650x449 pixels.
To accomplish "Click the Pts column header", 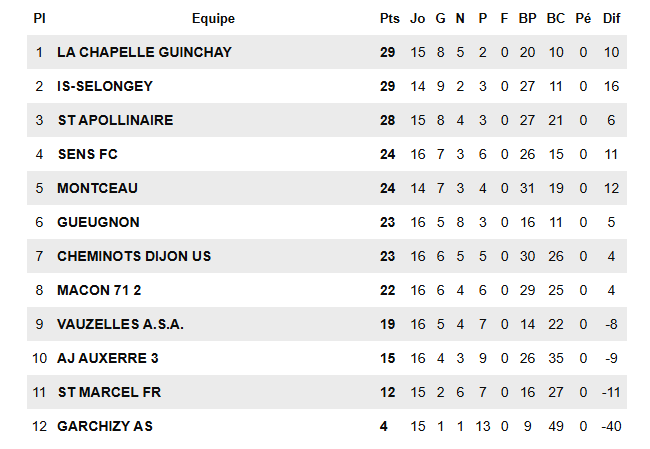I will (x=389, y=18).
